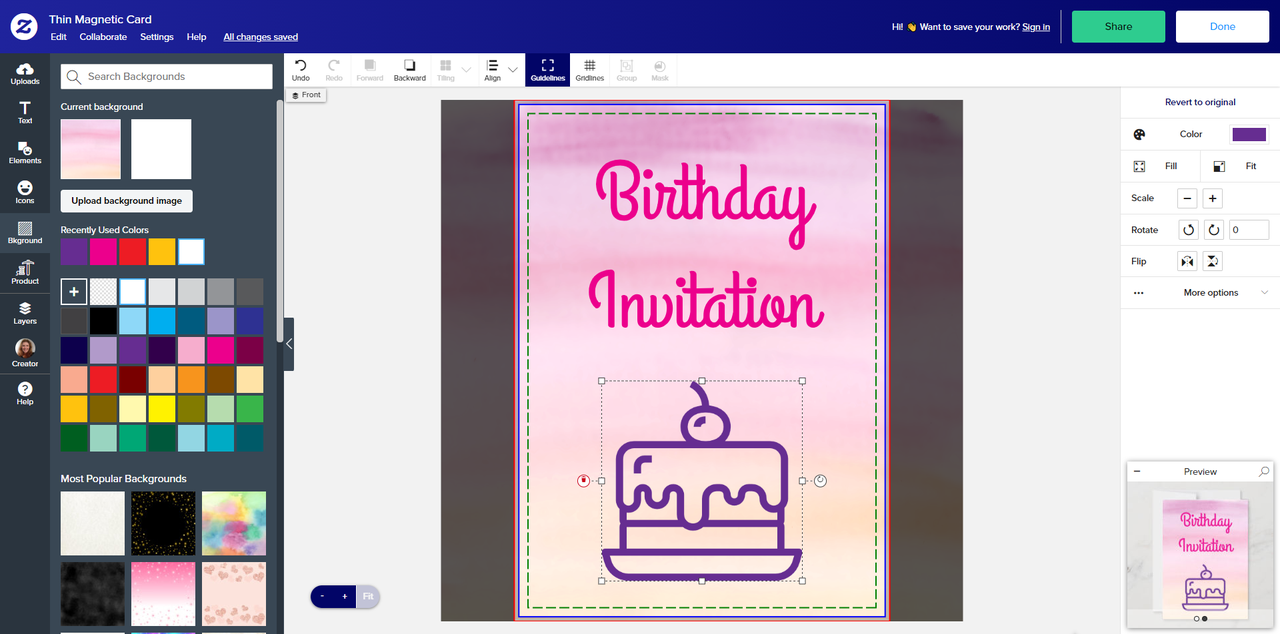This screenshot has height=634, width=1280.
Task: Click the Share button
Action: tap(1118, 27)
